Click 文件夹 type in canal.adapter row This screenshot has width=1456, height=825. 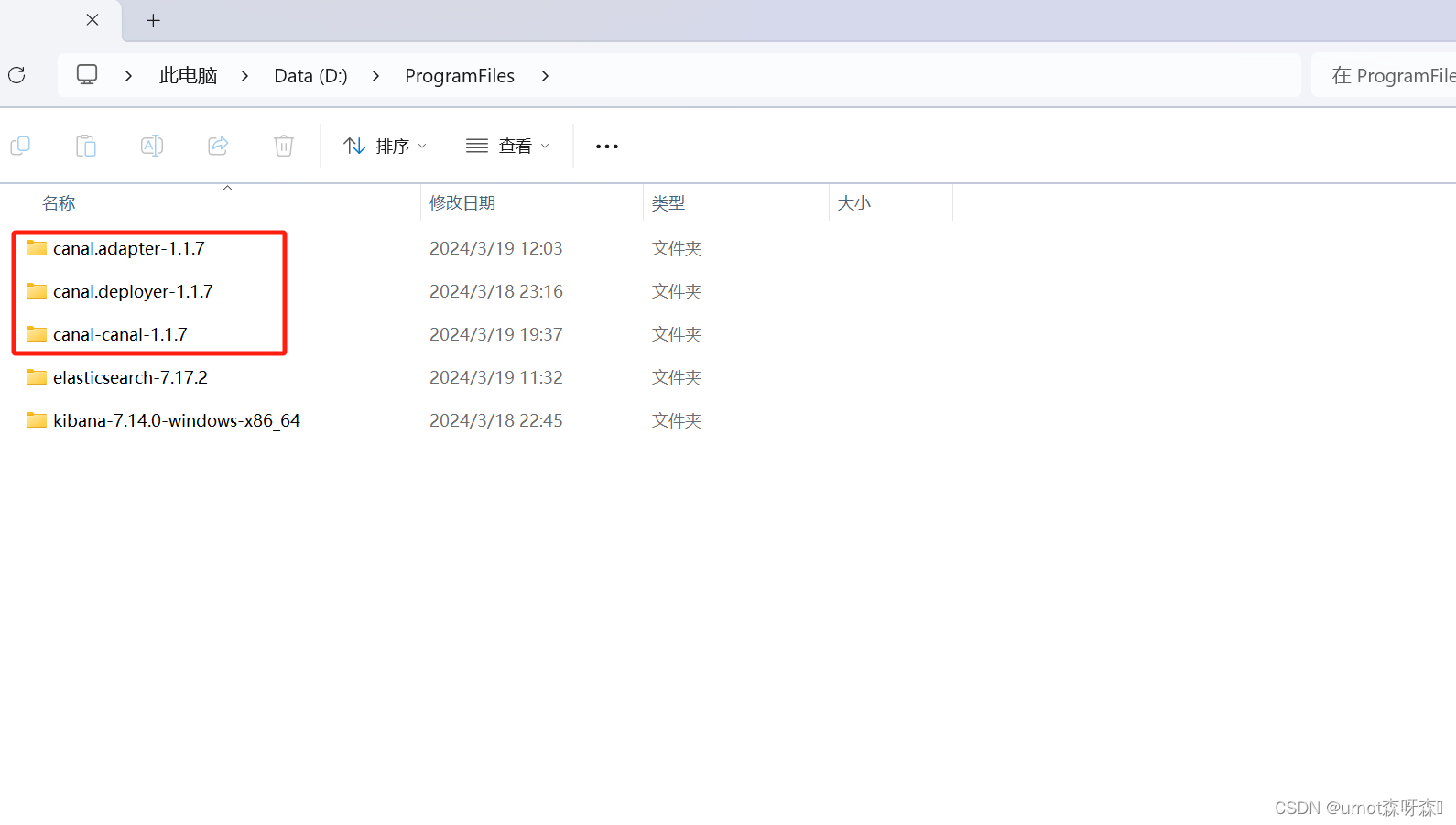tap(677, 248)
